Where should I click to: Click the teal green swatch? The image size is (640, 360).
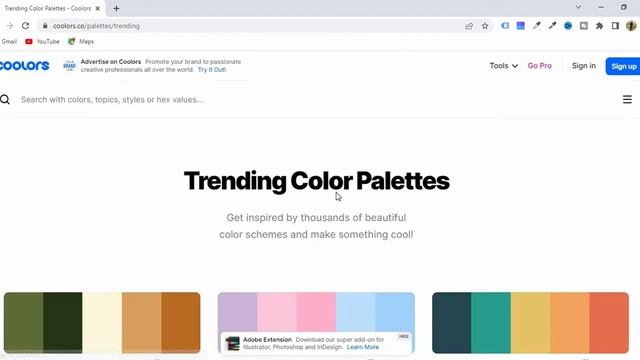pyautogui.click(x=491, y=323)
